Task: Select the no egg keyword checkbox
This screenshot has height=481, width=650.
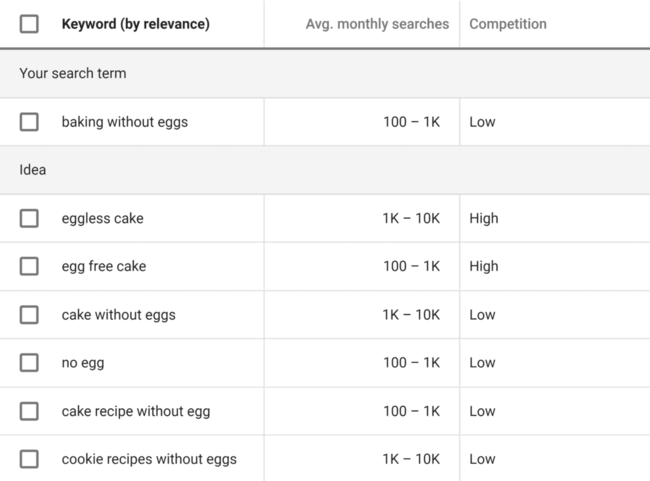Action: pos(29,363)
